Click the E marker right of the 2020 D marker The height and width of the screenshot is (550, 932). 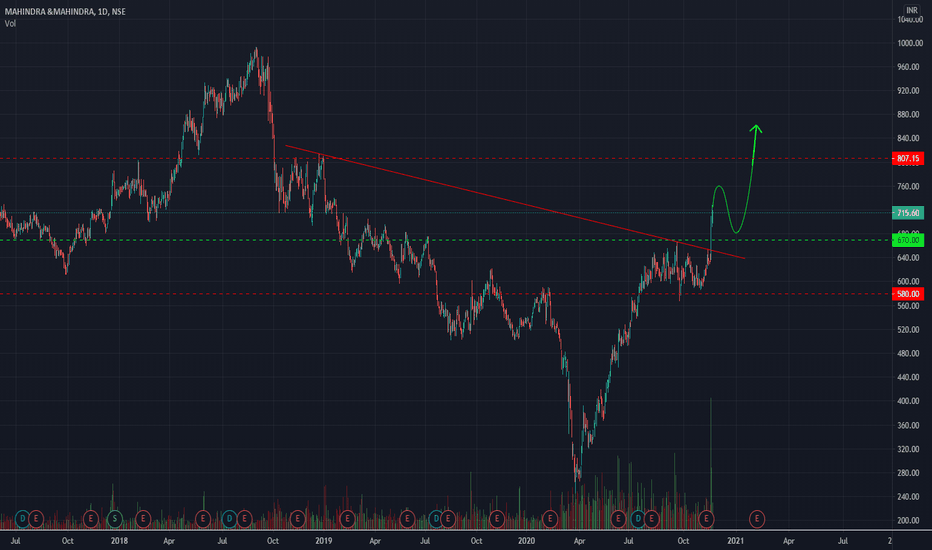651,519
